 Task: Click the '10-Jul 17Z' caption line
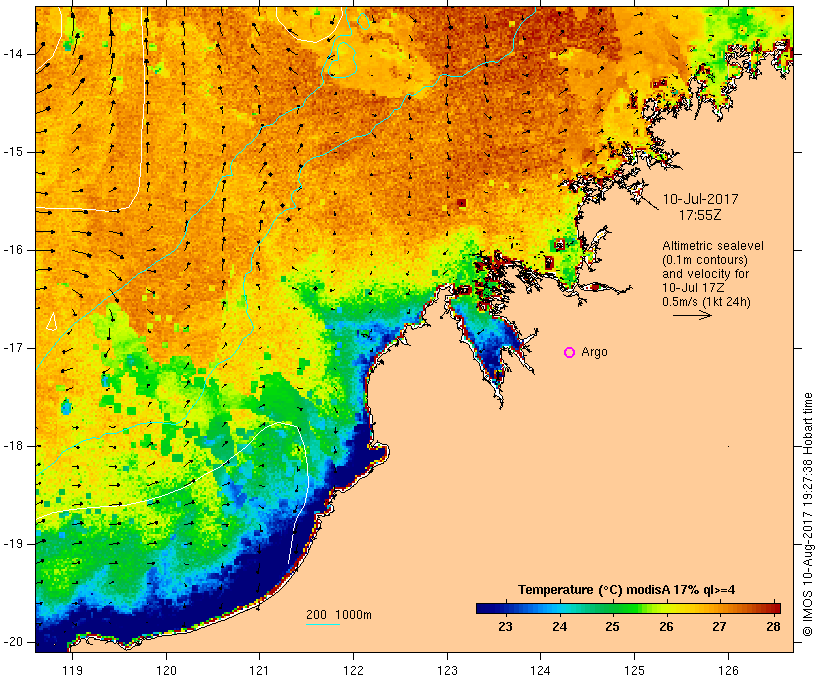[x=693, y=288]
